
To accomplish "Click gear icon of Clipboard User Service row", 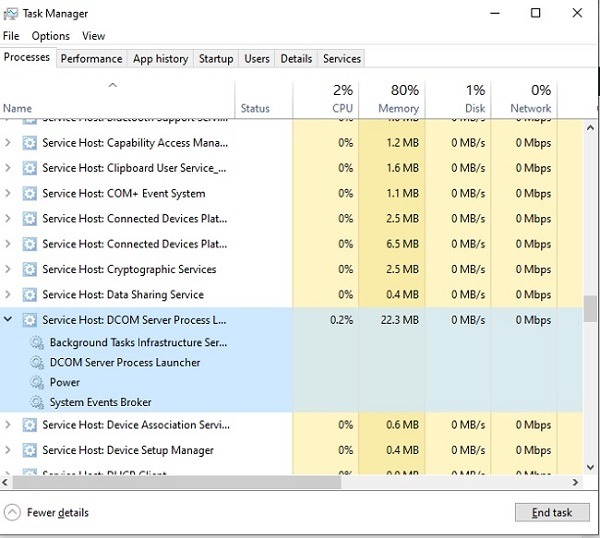I will click(29, 168).
